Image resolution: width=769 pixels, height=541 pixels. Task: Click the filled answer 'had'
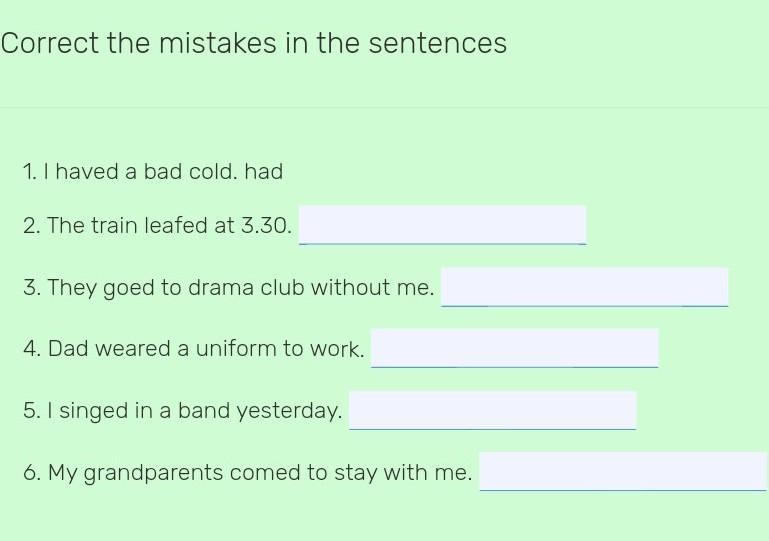(x=264, y=172)
